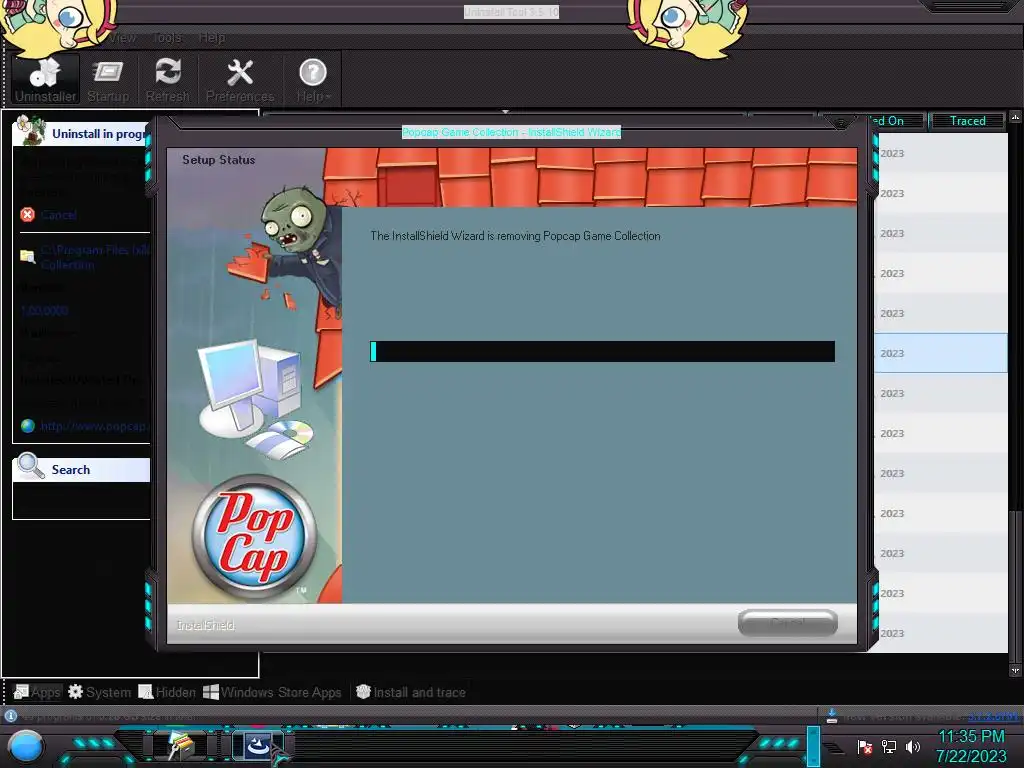Open the View menu
1024x768 pixels.
121,38
